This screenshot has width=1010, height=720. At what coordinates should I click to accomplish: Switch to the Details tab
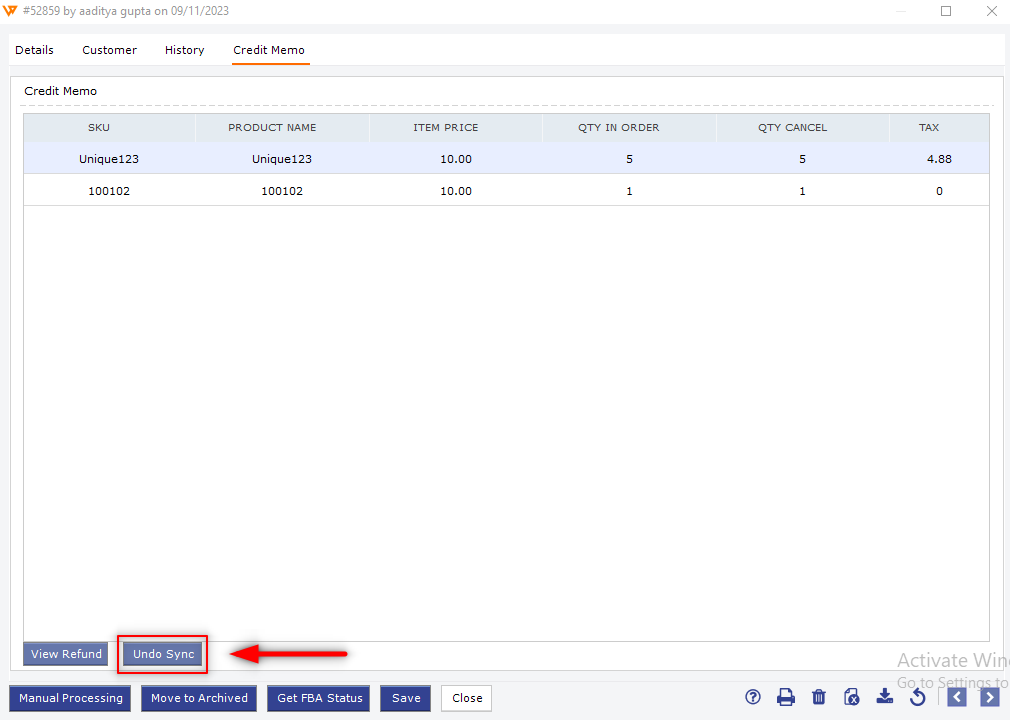pyautogui.click(x=34, y=50)
